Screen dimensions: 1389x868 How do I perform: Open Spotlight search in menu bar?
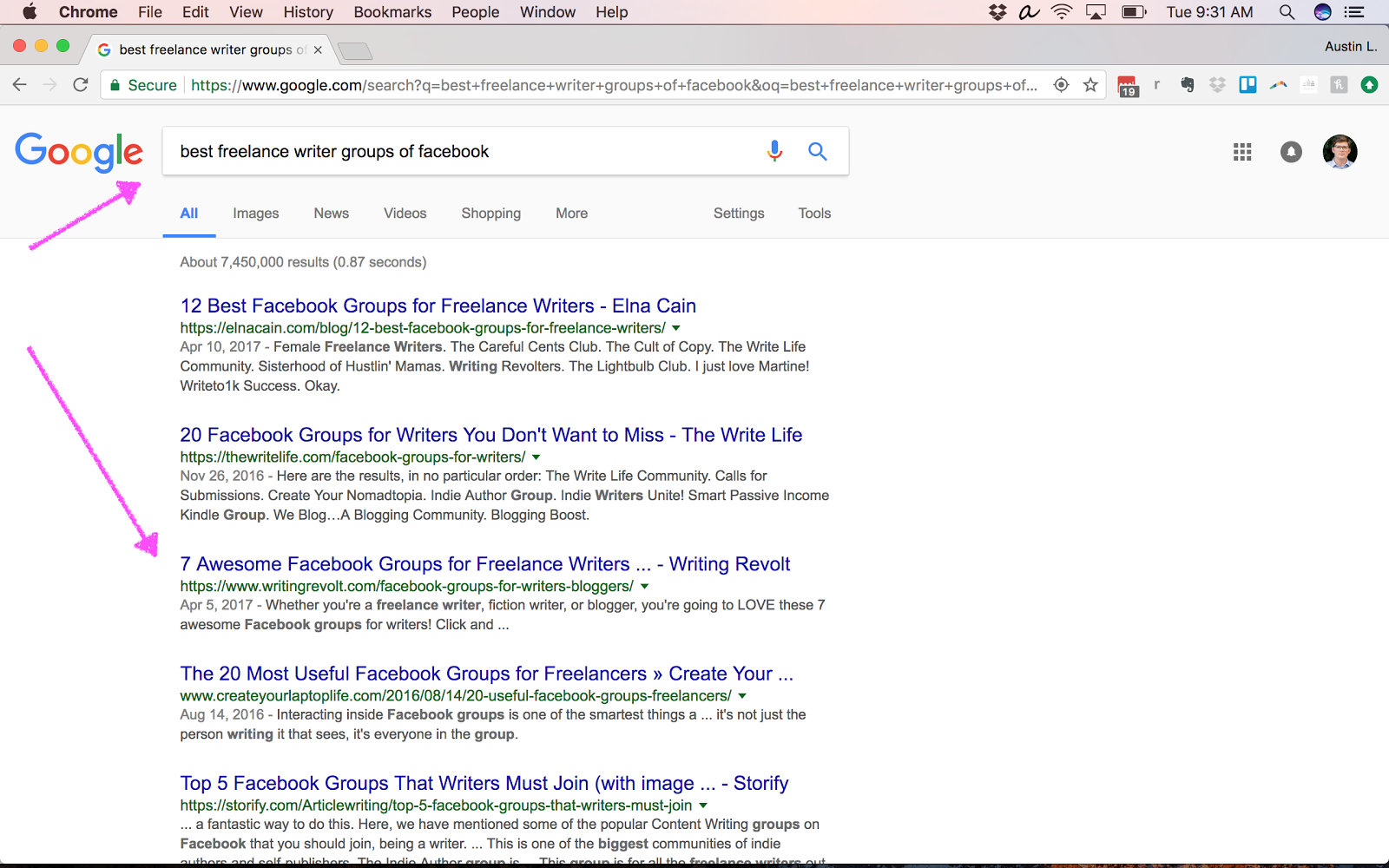coord(1287,12)
